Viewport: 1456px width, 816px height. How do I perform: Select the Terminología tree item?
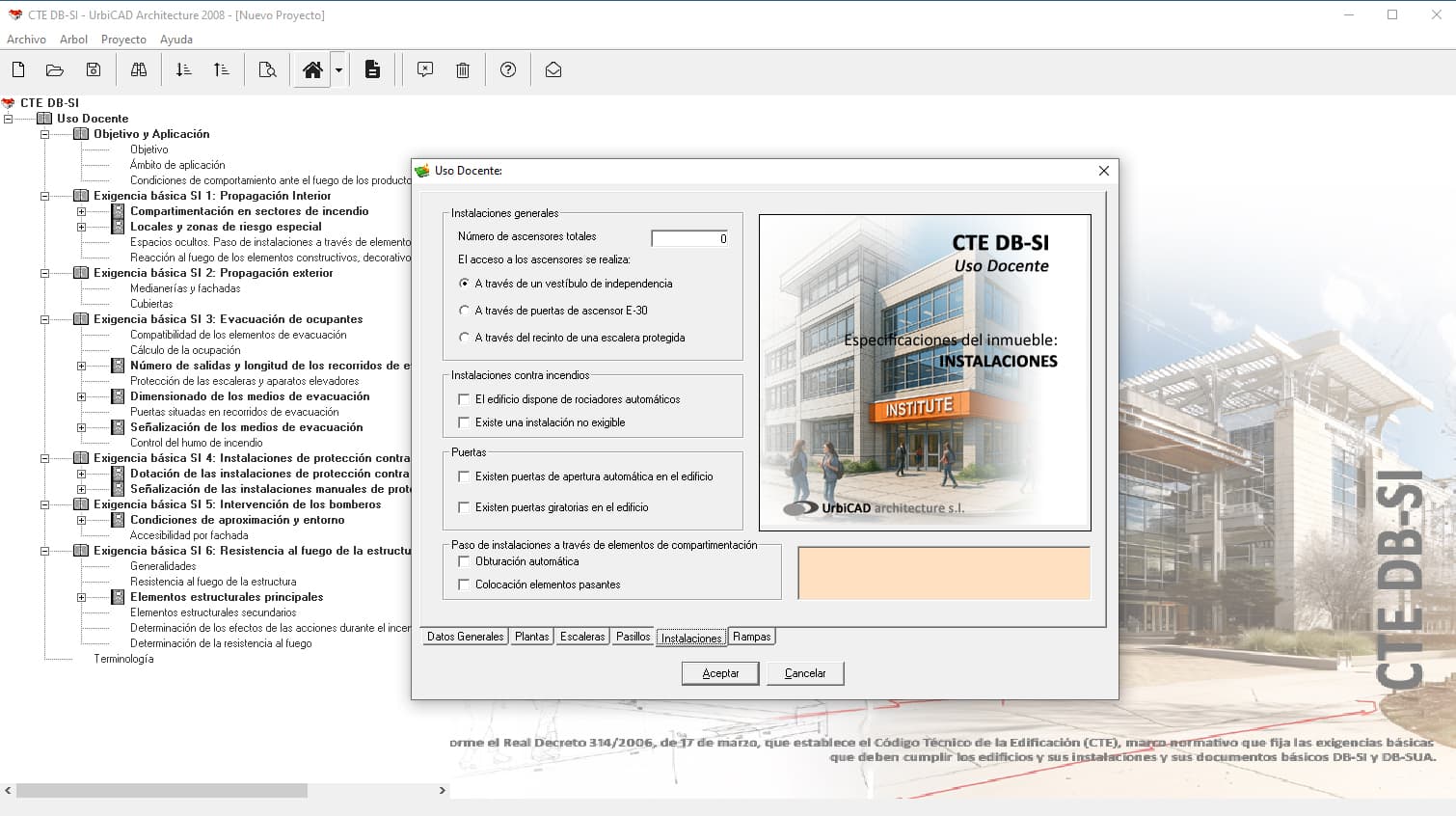coord(123,659)
